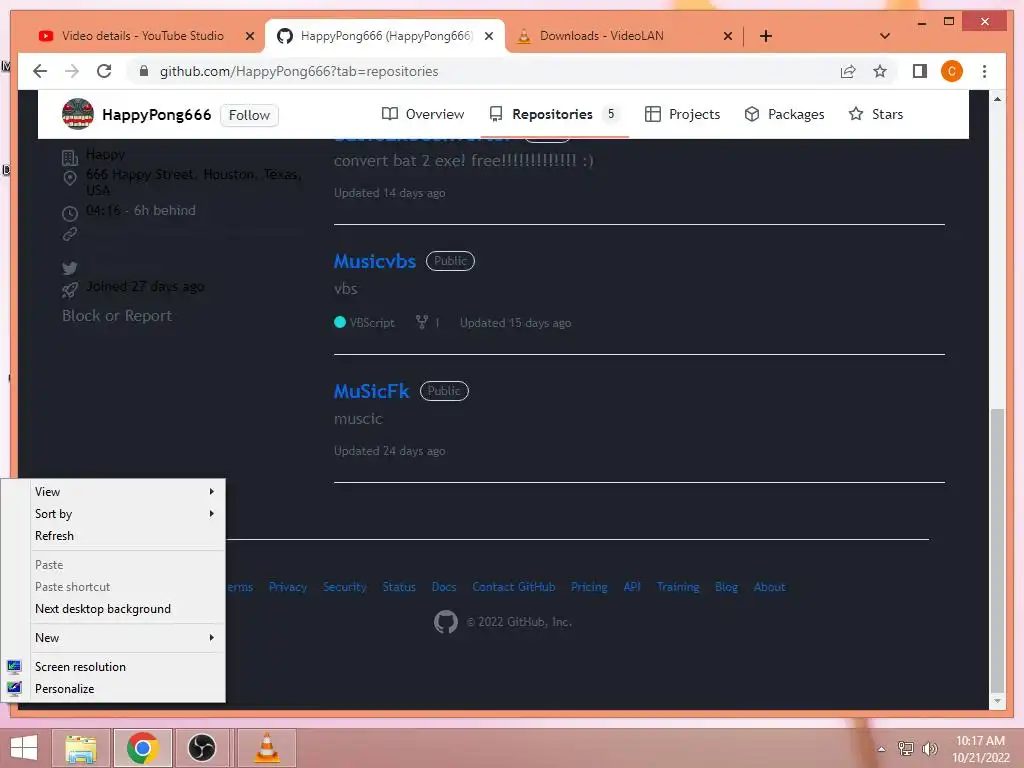The image size is (1024, 768).
Task: Open the Stars profile tab
Action: click(x=876, y=114)
